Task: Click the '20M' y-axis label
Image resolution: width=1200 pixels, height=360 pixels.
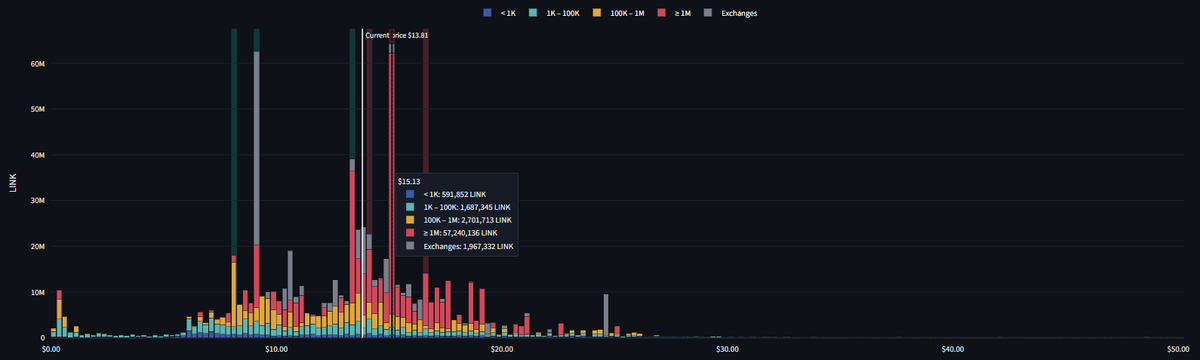Action: pos(38,247)
